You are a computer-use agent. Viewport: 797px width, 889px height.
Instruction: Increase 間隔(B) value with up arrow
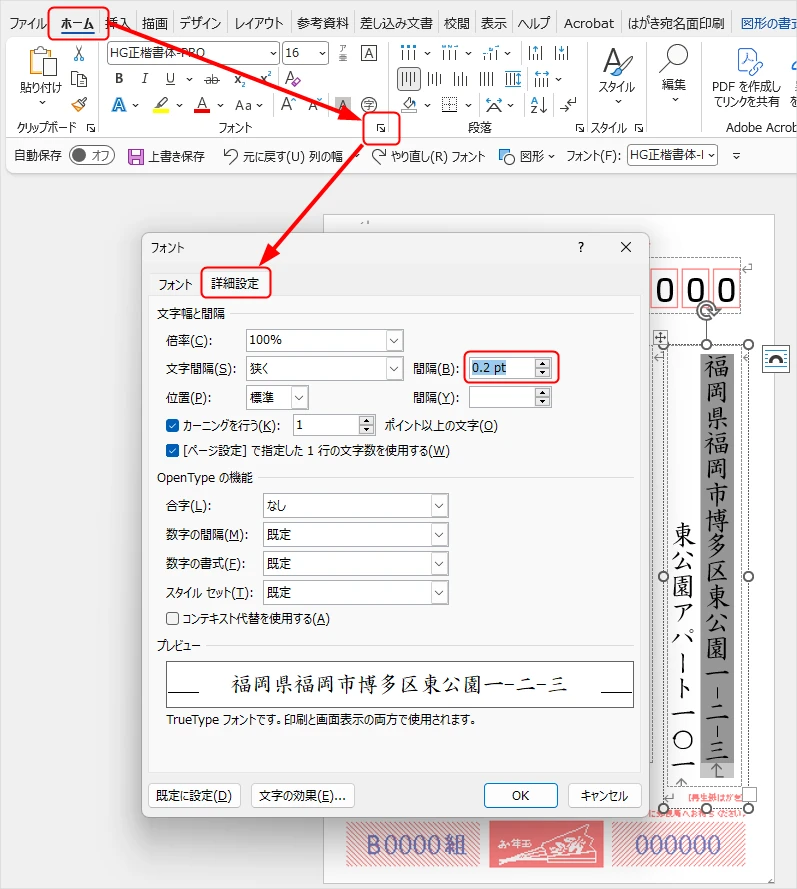(542, 363)
